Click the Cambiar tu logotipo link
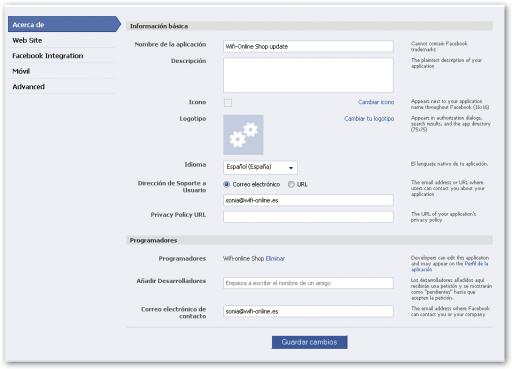Viewport: 512px width, 369px height. 369,118
